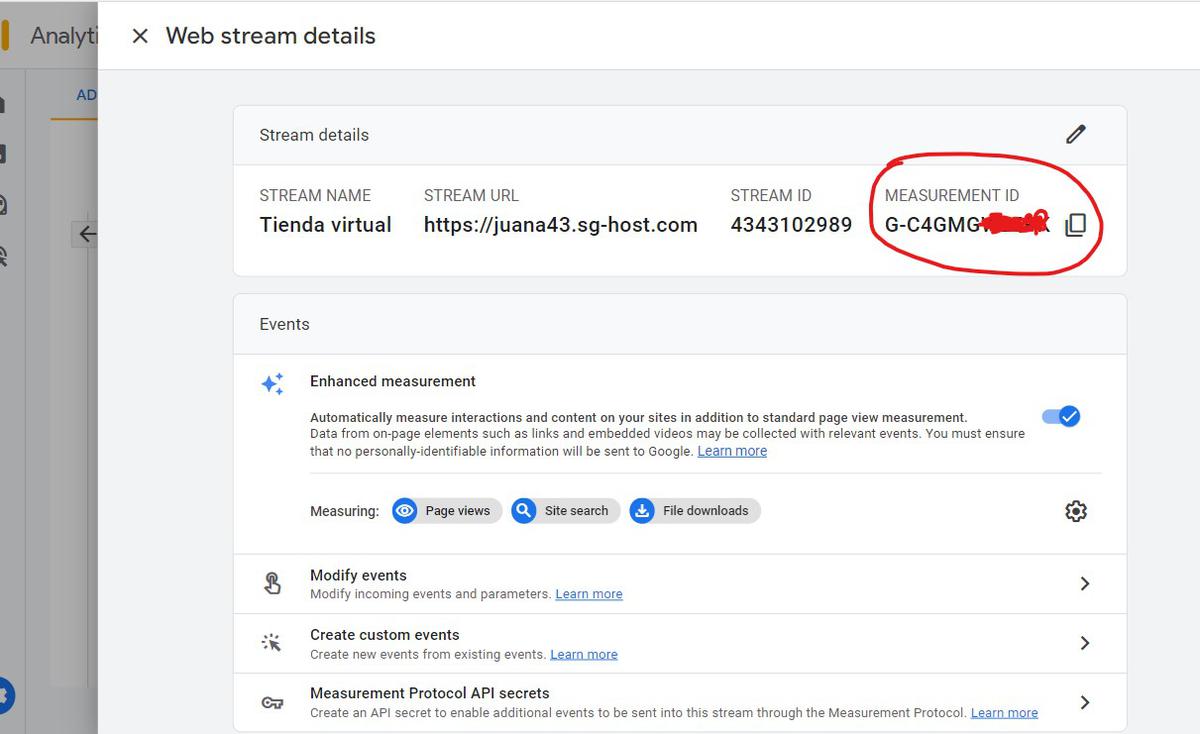Screen dimensions: 1200x734
Task: Open Admin gear in bottom-left sidebar
Action: click(6, 693)
